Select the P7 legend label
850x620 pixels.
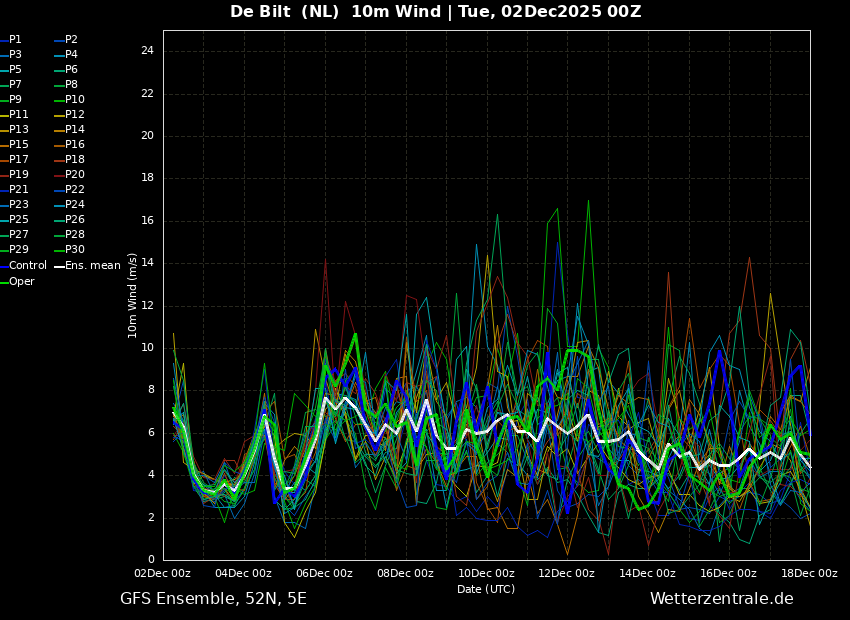point(15,85)
